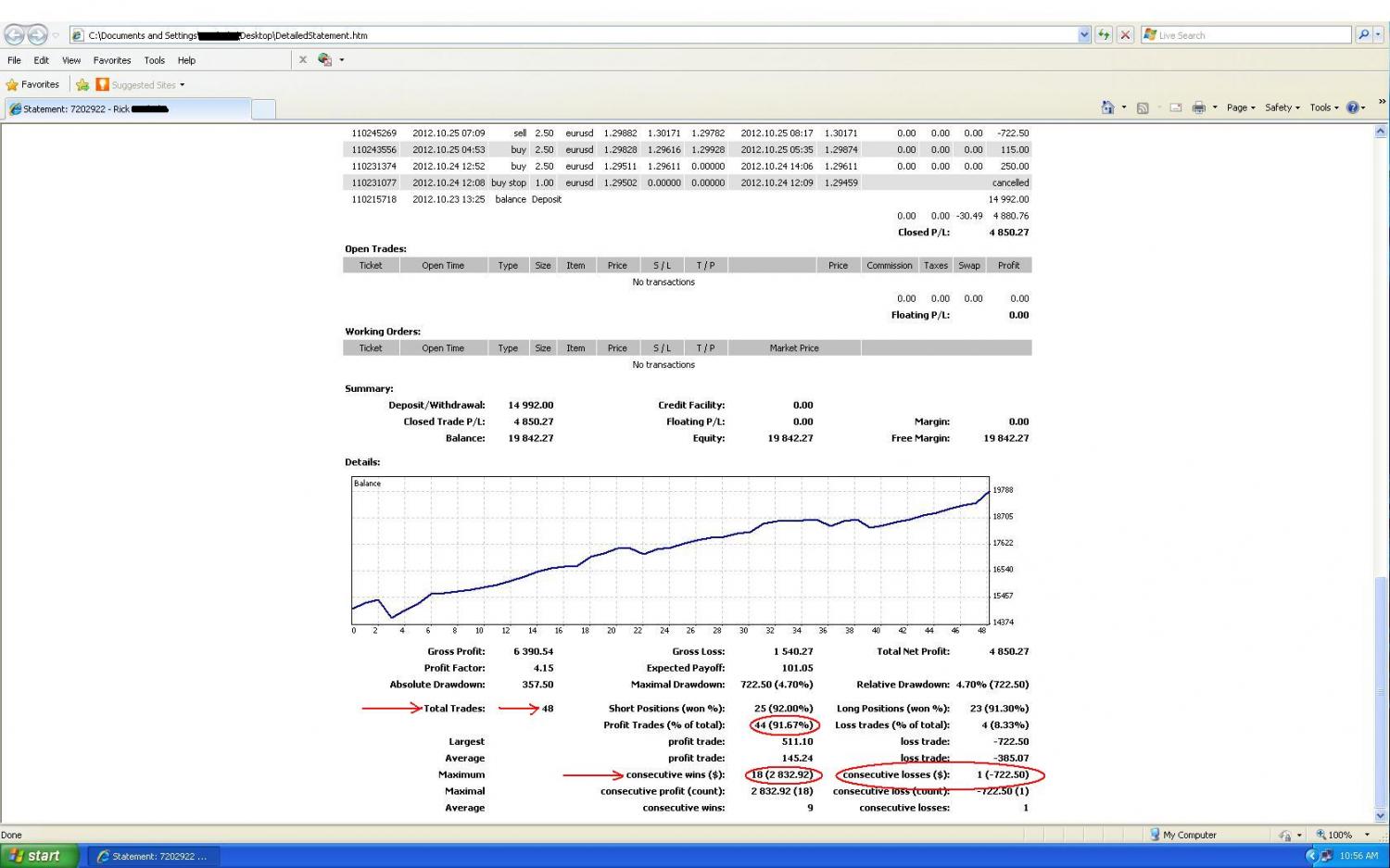Open a new blank tab
Viewport: 1390px width, 868px height.
pyautogui.click(x=264, y=109)
